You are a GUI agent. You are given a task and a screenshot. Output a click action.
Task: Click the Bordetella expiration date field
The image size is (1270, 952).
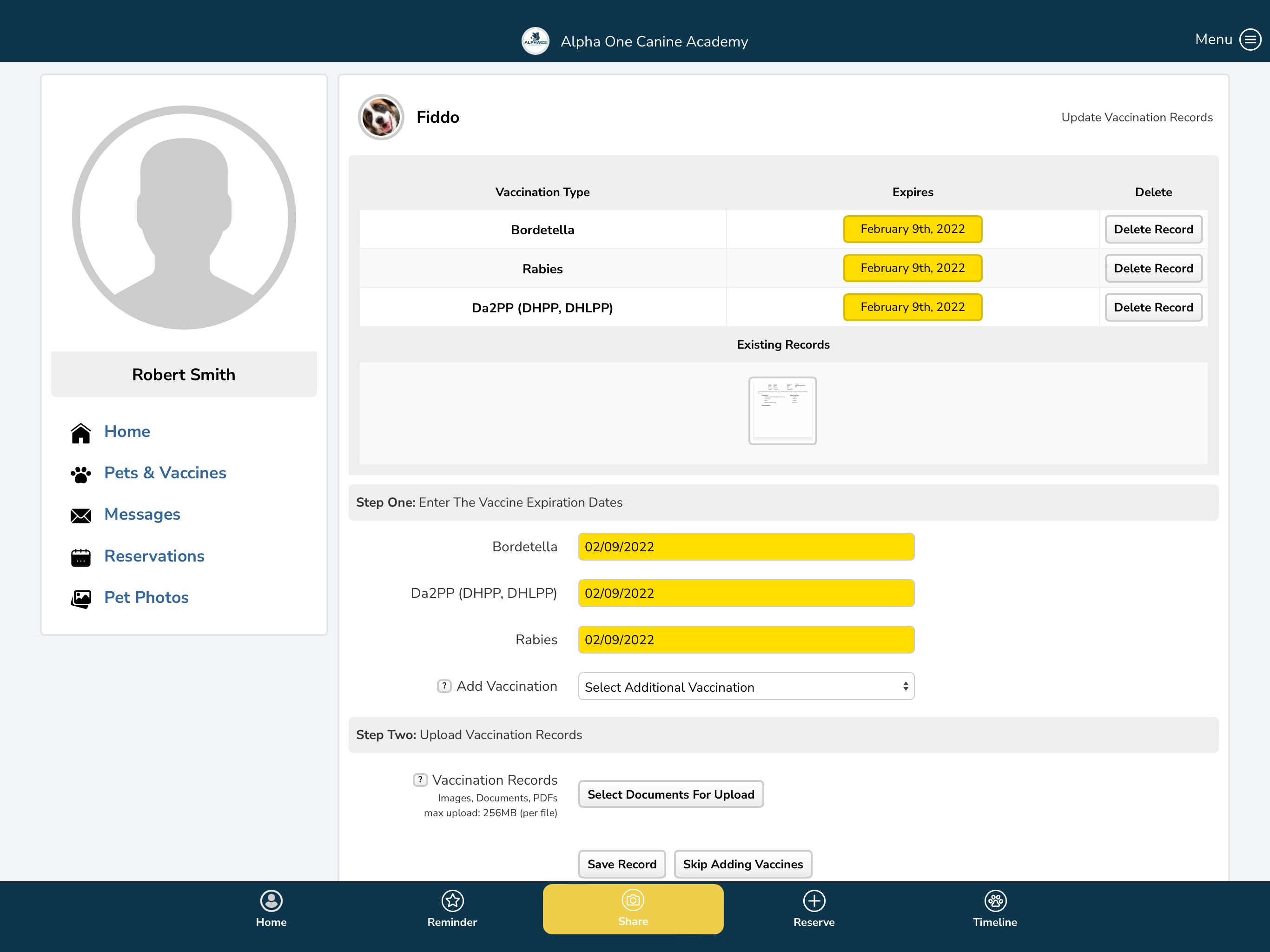pyautogui.click(x=746, y=547)
